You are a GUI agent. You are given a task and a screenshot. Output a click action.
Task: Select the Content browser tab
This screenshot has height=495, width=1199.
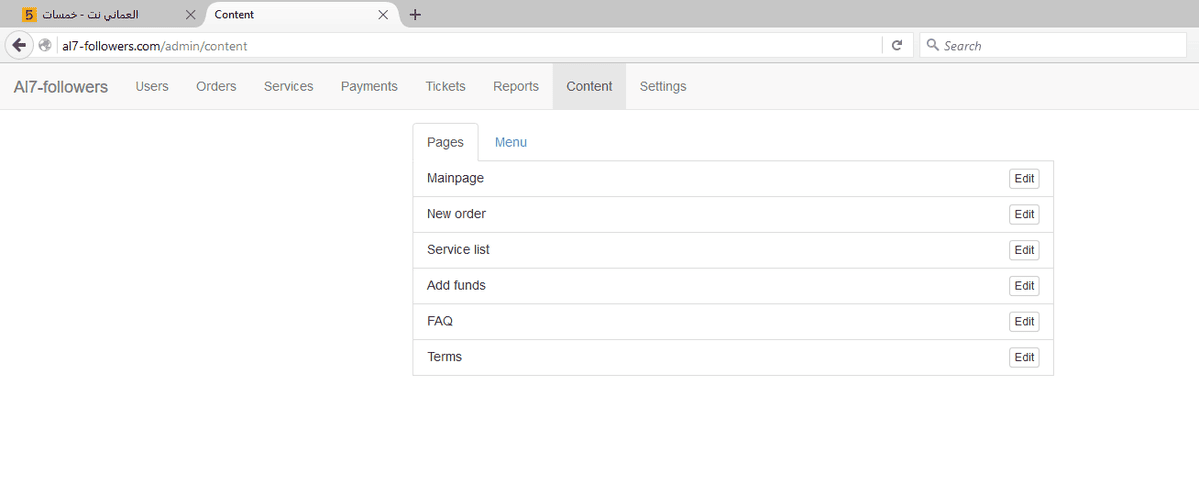pyautogui.click(x=302, y=15)
